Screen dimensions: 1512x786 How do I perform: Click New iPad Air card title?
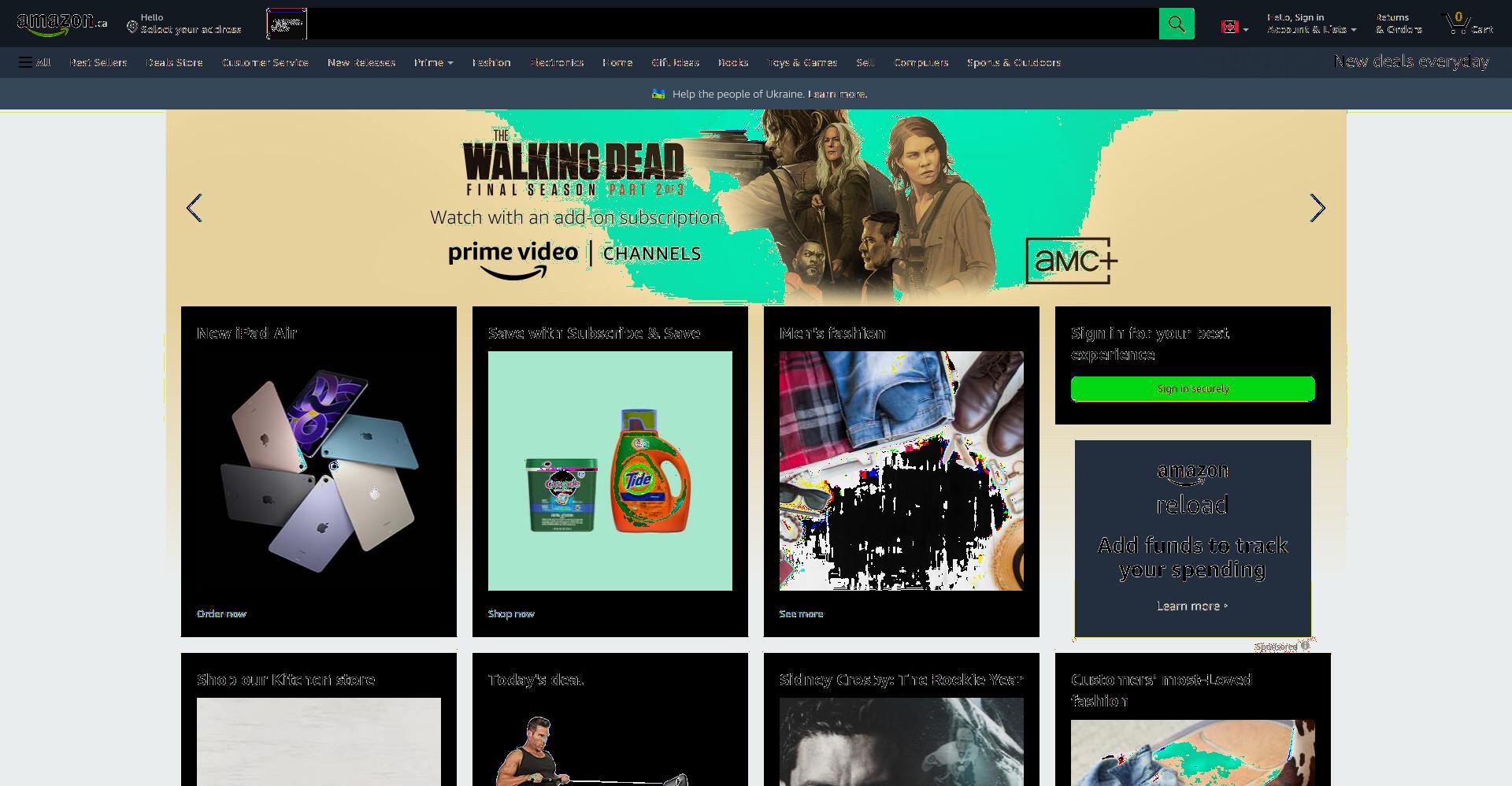[246, 333]
